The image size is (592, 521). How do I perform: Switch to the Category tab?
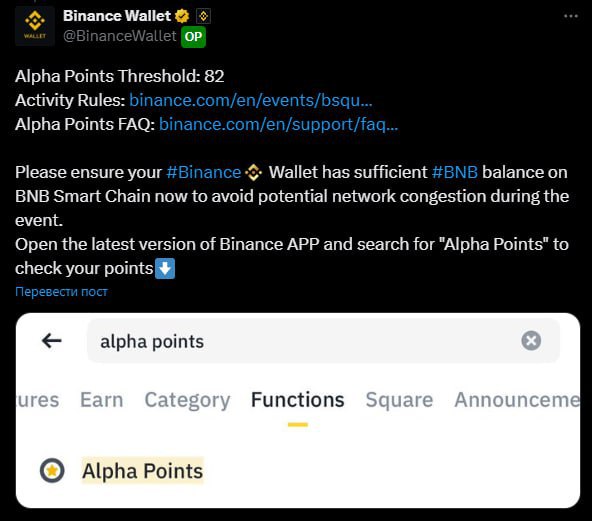(x=187, y=400)
